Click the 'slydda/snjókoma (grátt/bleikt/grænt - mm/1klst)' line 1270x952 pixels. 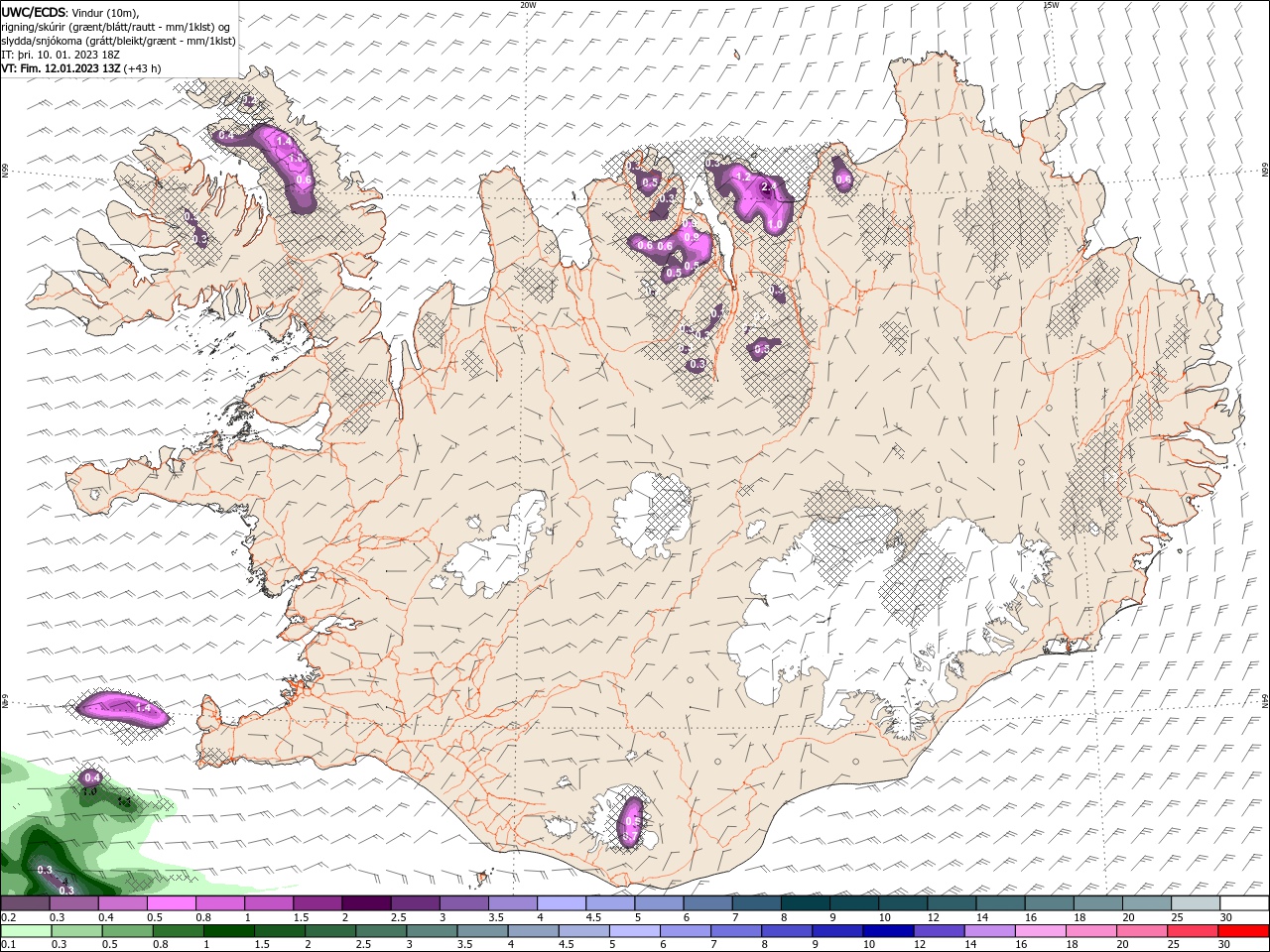coord(118,41)
